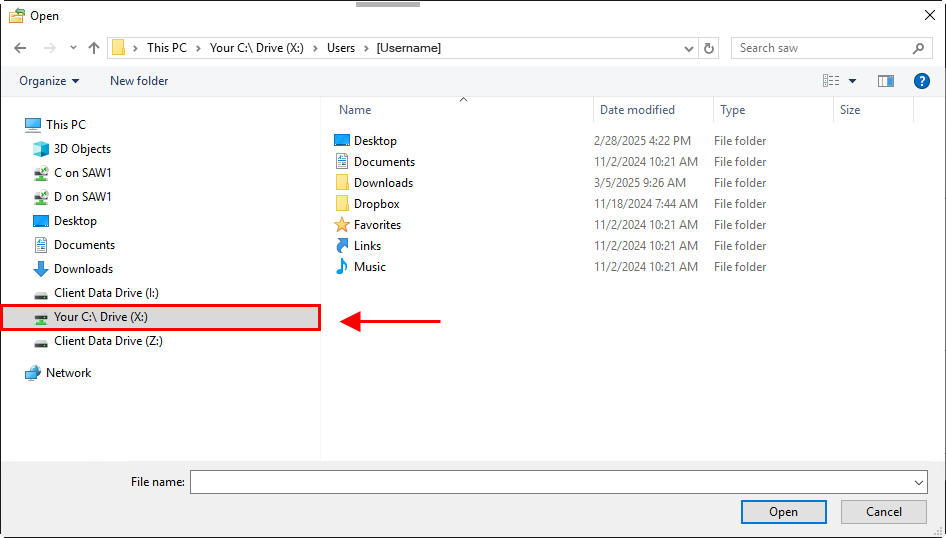946x538 pixels.
Task: Open the File name combo box dropdown
Action: 918,482
